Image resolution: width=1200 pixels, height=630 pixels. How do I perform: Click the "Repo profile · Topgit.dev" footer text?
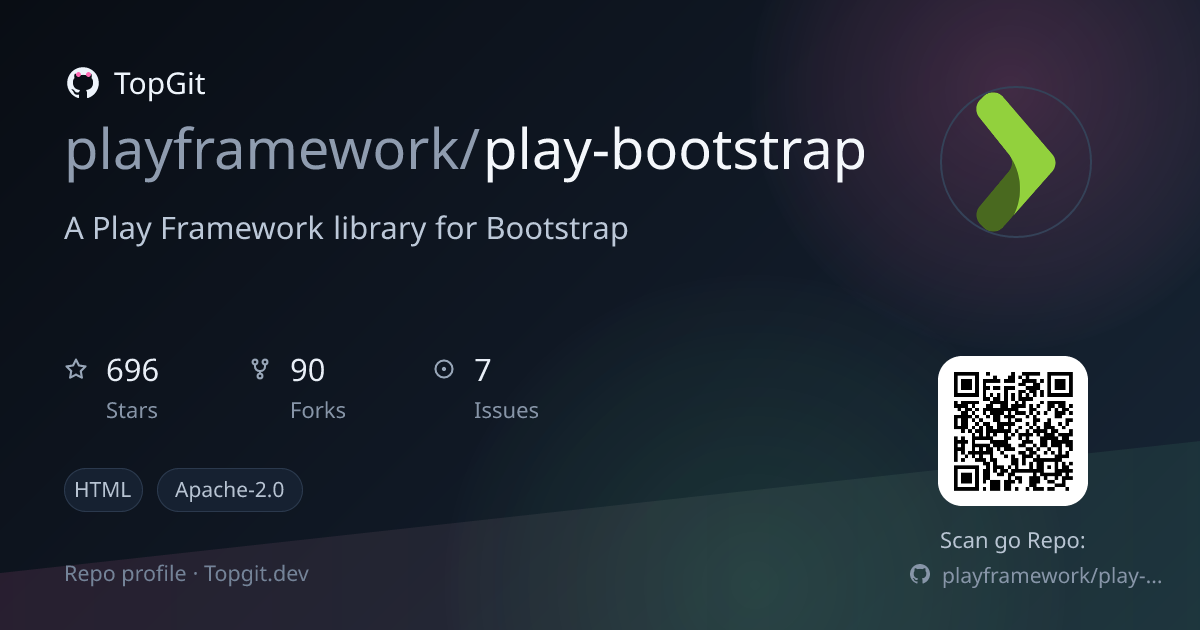click(187, 574)
